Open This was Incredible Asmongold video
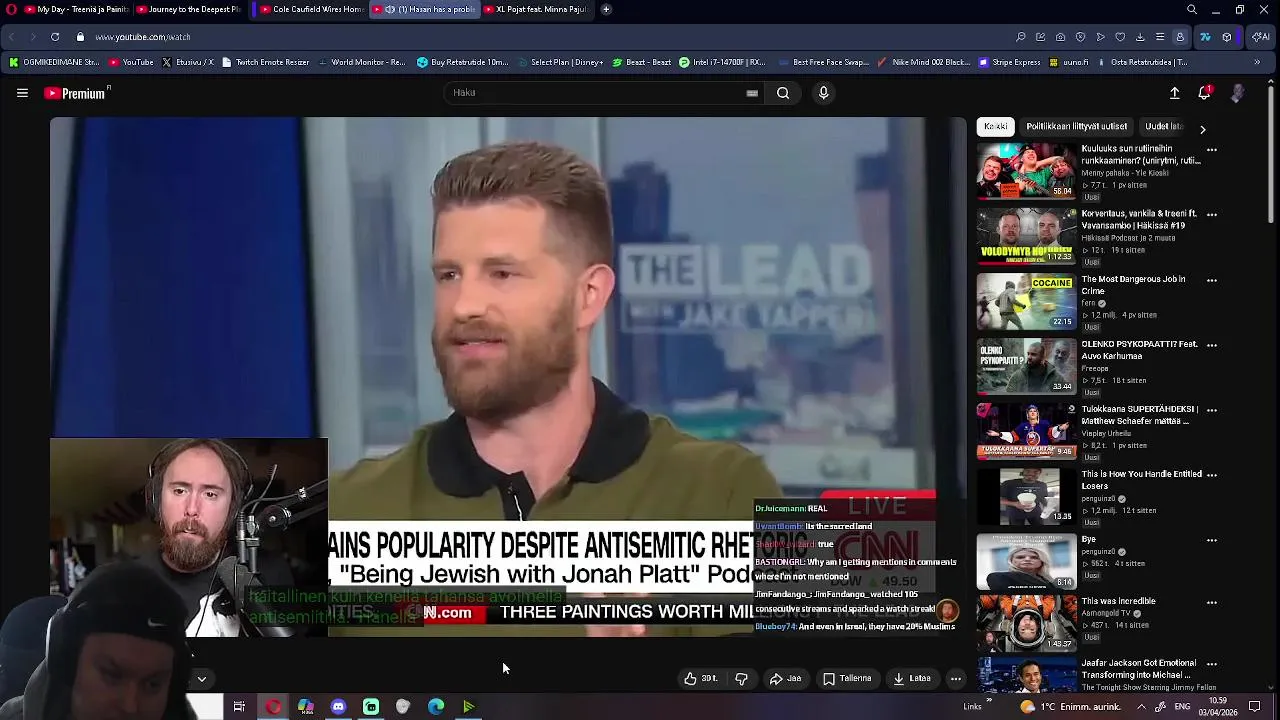The image size is (1280, 720). [1118, 601]
